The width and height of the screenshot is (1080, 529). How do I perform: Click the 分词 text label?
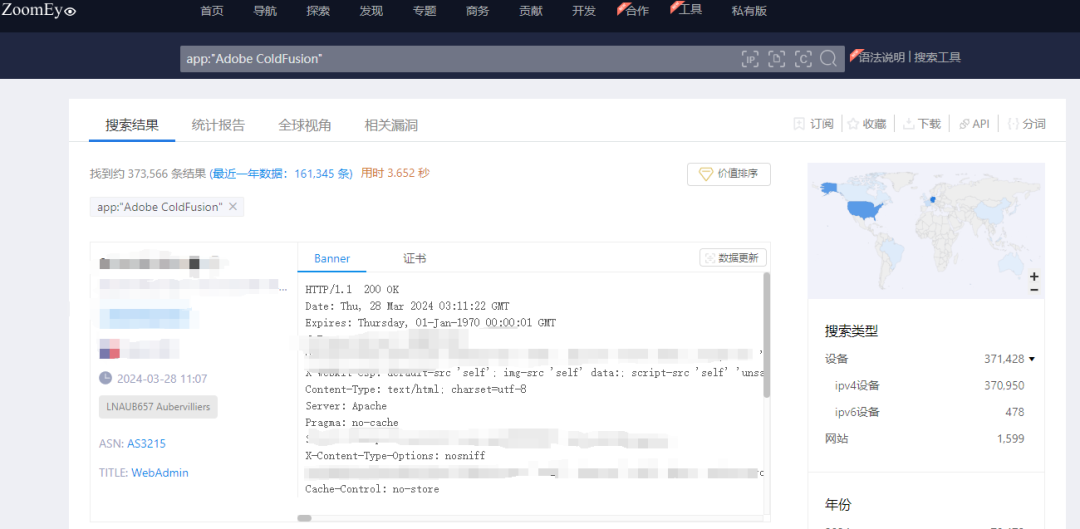tap(1035, 124)
